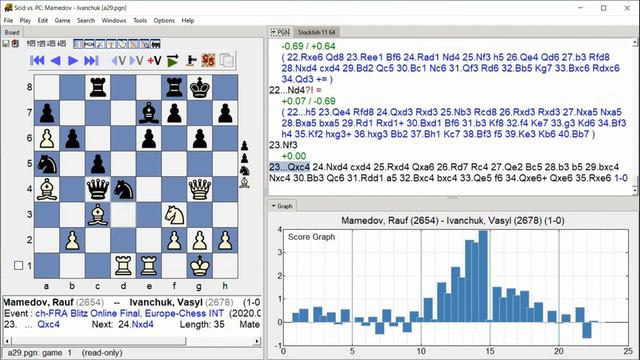Step back one move
This screenshot has height=360, width=640.
coord(56,61)
